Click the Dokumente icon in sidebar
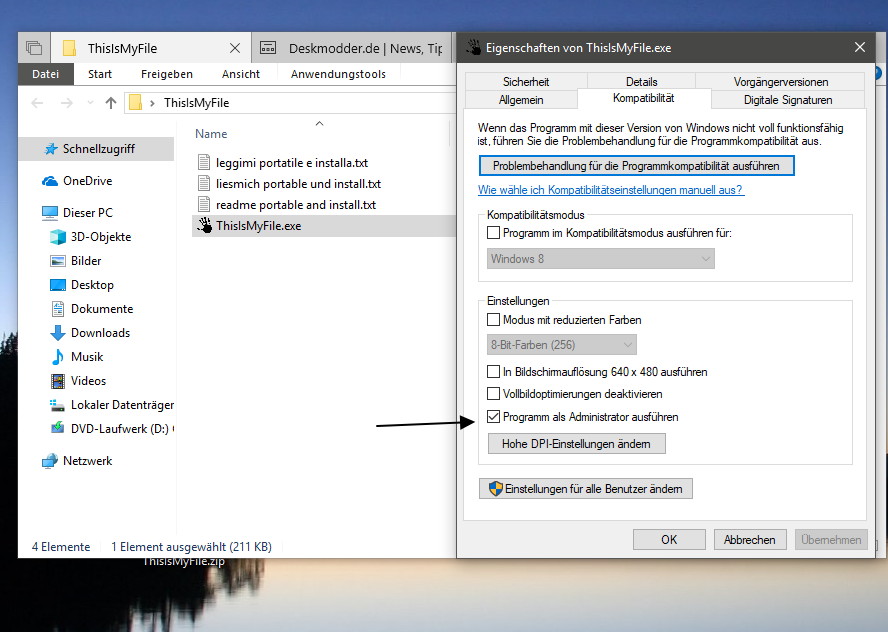Viewport: 888px width, 632px height. pyautogui.click(x=58, y=309)
